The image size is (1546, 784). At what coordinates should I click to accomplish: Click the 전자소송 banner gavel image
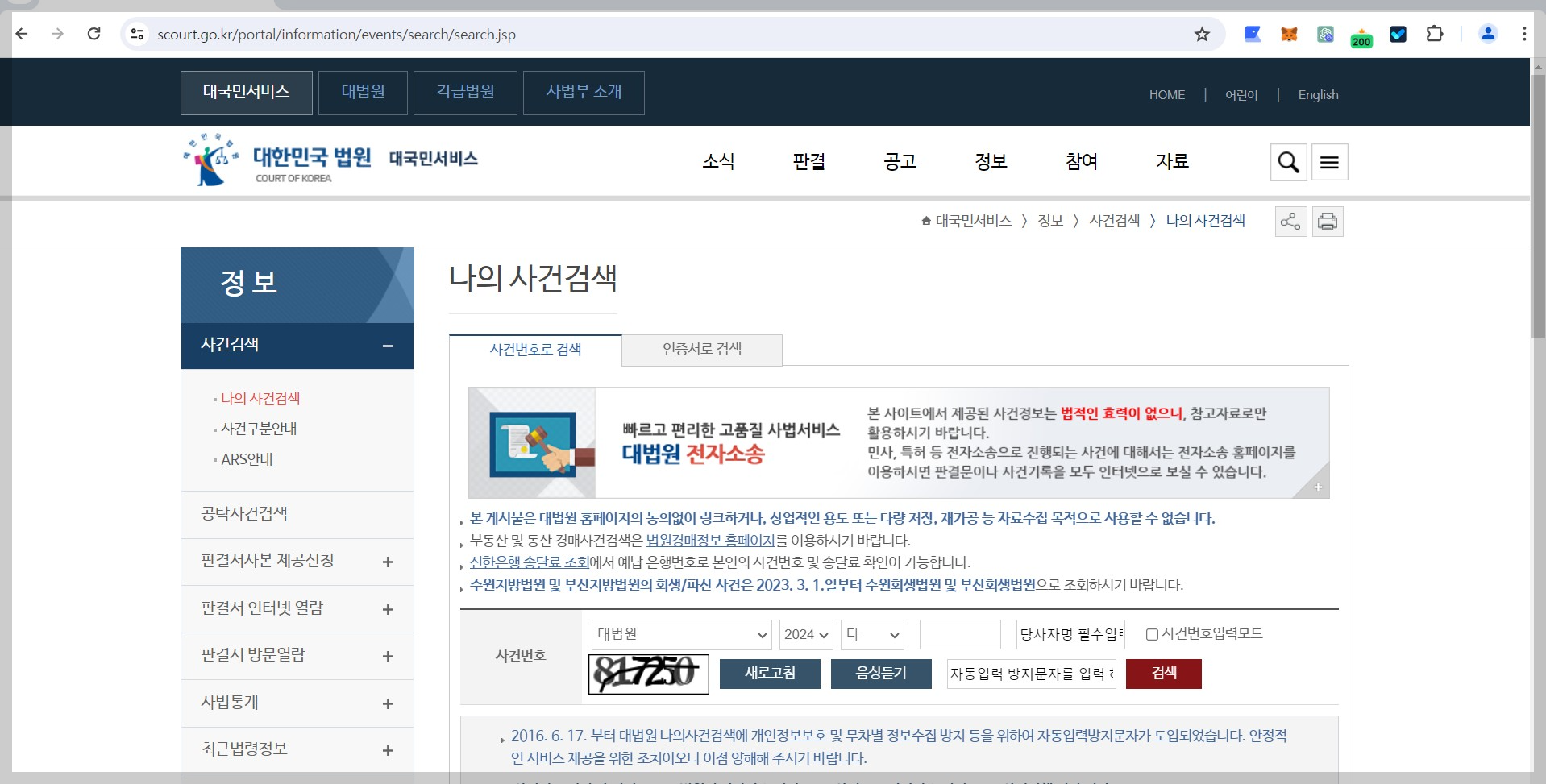533,442
